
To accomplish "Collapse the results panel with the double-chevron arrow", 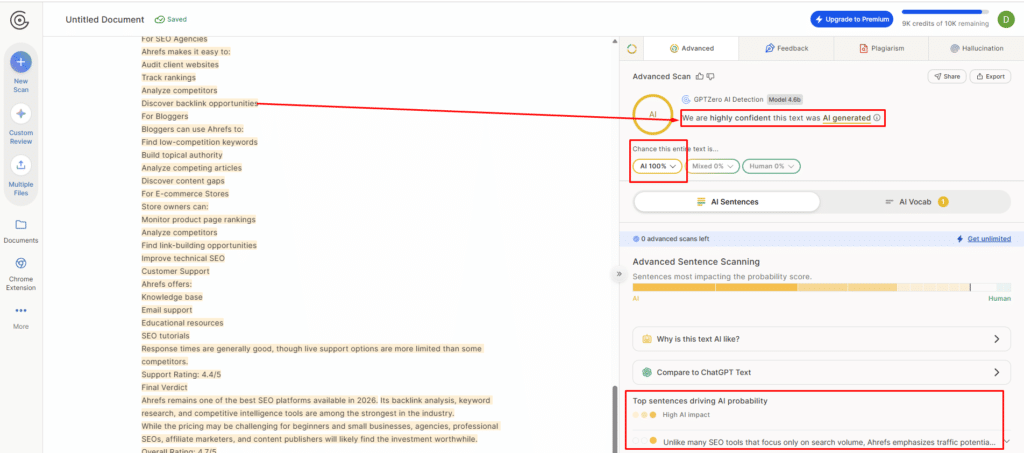I will pos(618,274).
